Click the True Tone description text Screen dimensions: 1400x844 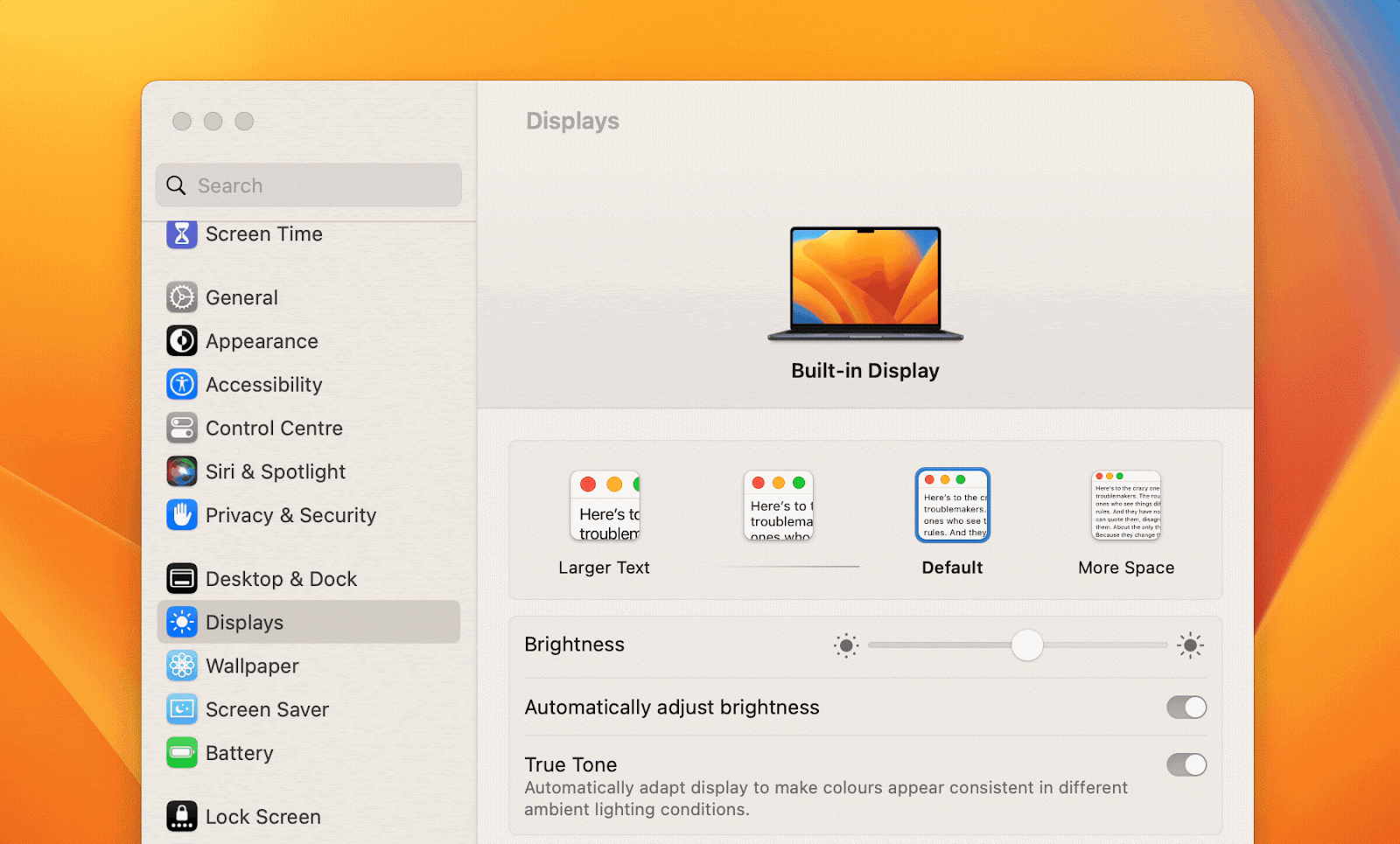[x=826, y=799]
